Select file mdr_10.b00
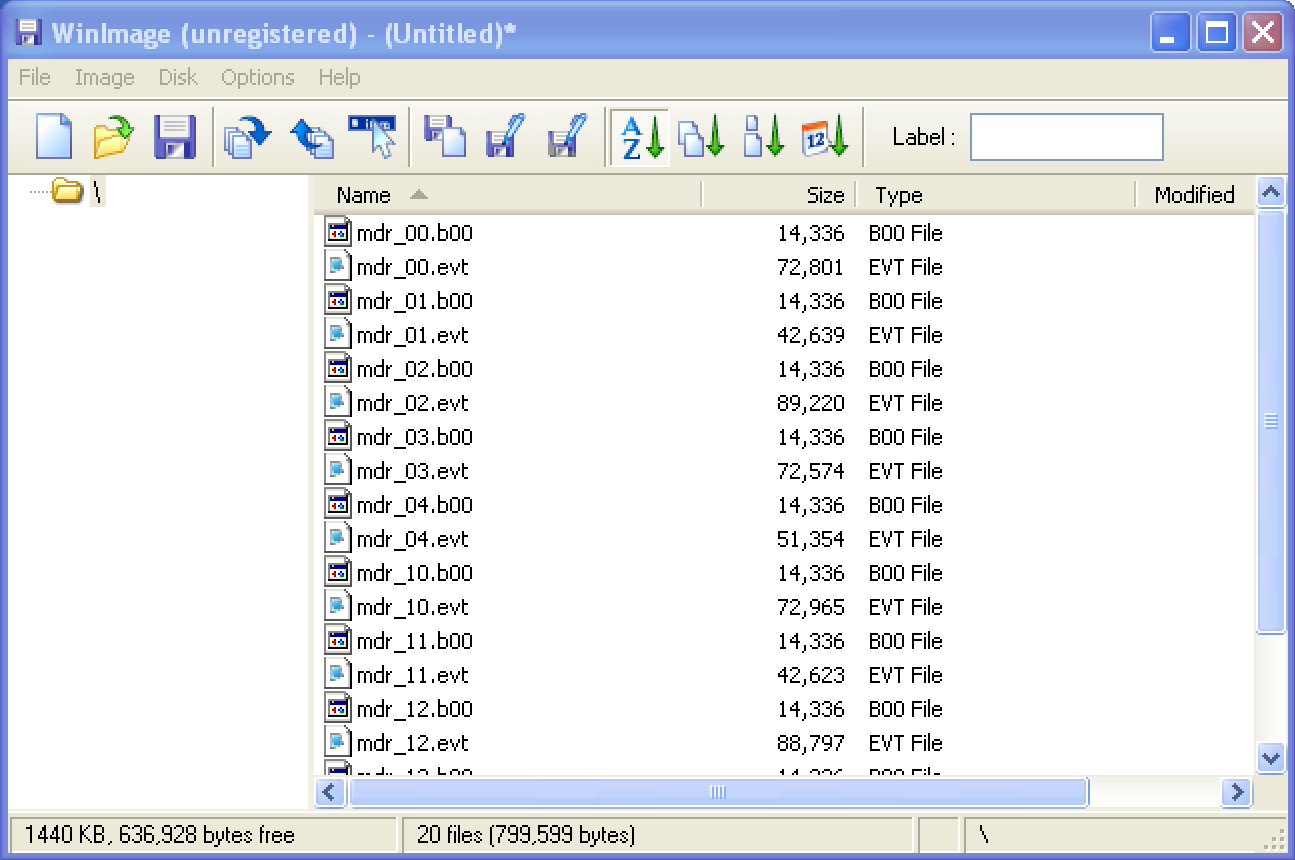The height and width of the screenshot is (860, 1295). point(414,574)
